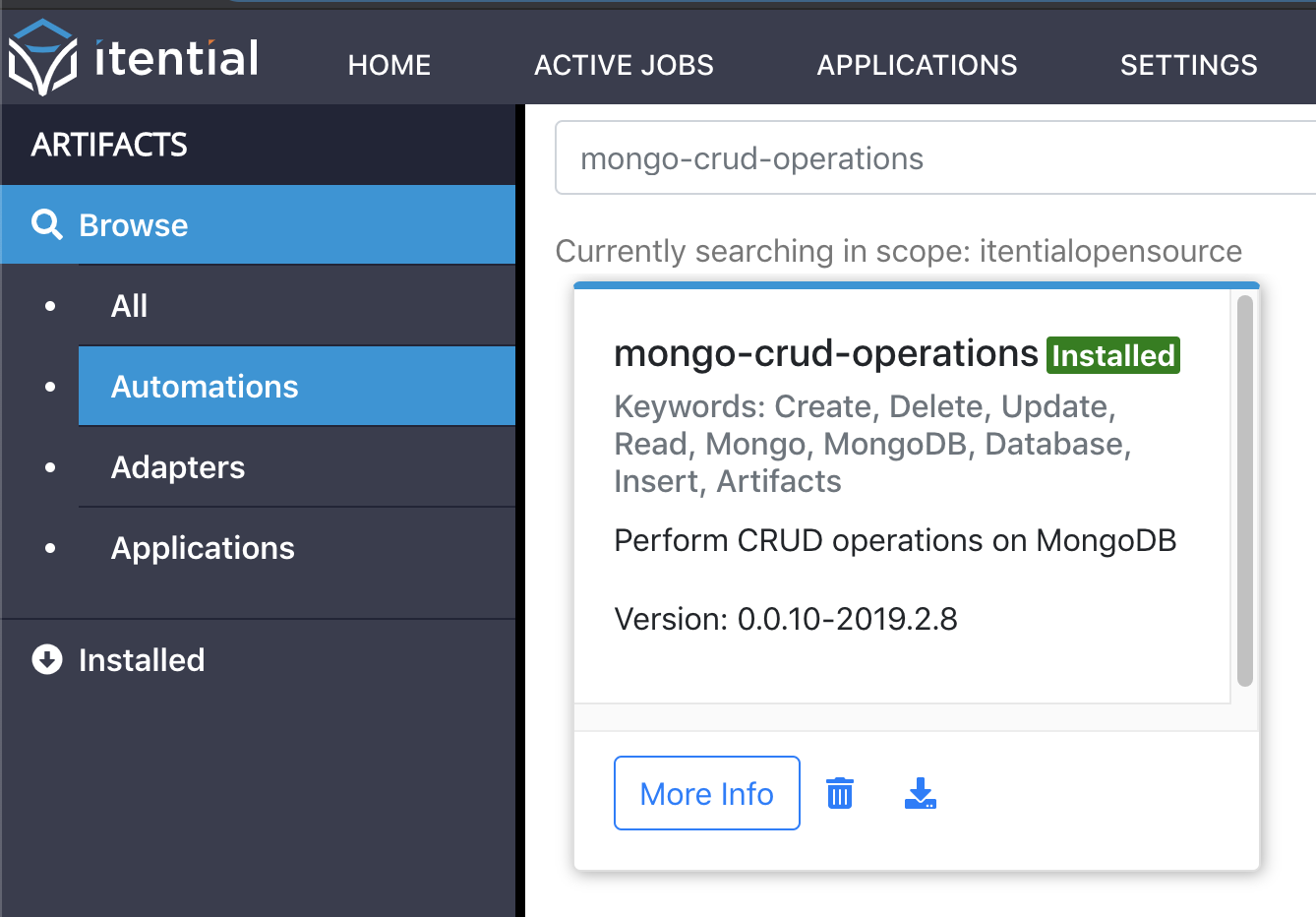Click the Browse magnifier icon

(46, 224)
